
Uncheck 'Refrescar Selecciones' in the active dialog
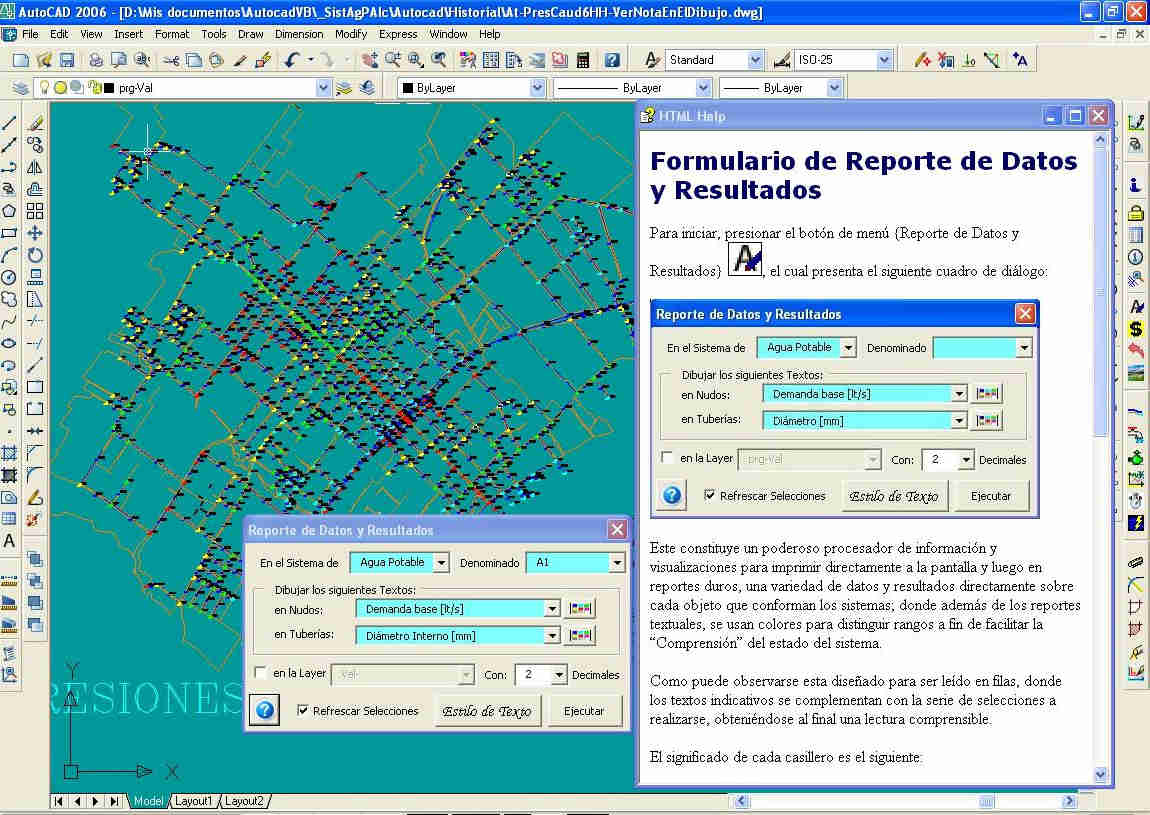pos(304,711)
